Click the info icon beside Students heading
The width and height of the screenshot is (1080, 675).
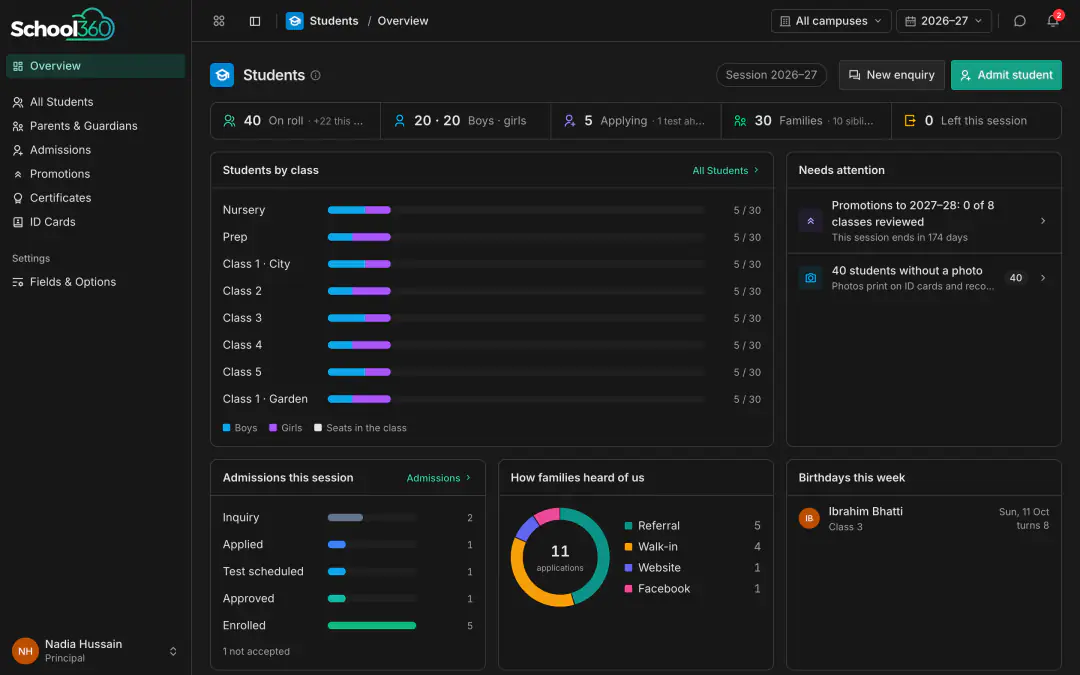pyautogui.click(x=315, y=75)
